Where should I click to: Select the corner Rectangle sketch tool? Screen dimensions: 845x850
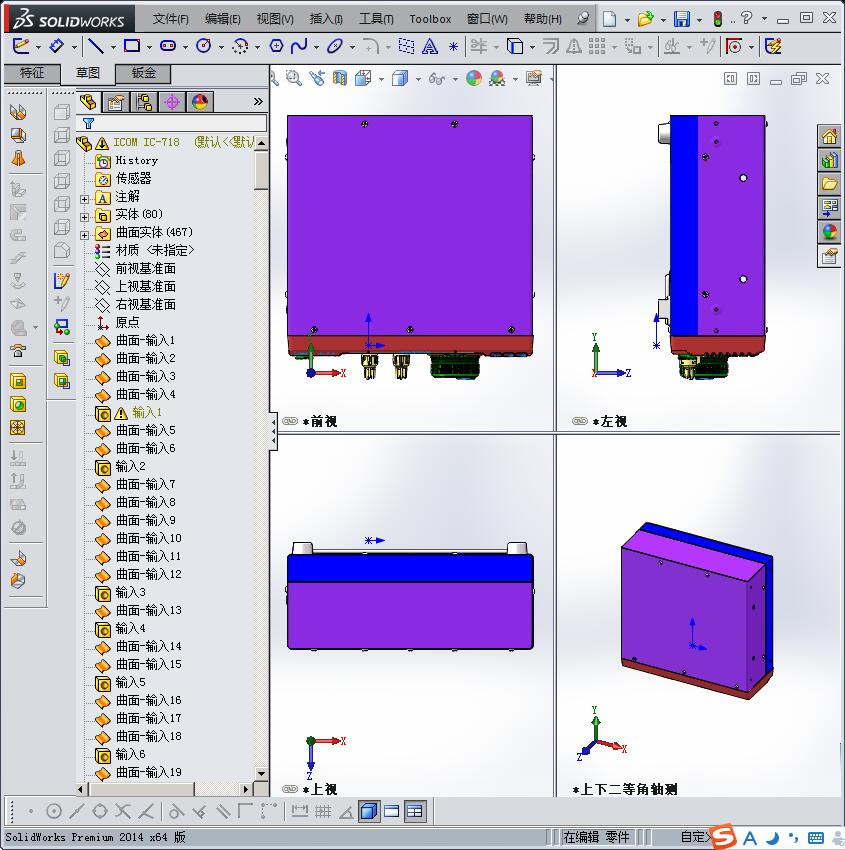(132, 47)
